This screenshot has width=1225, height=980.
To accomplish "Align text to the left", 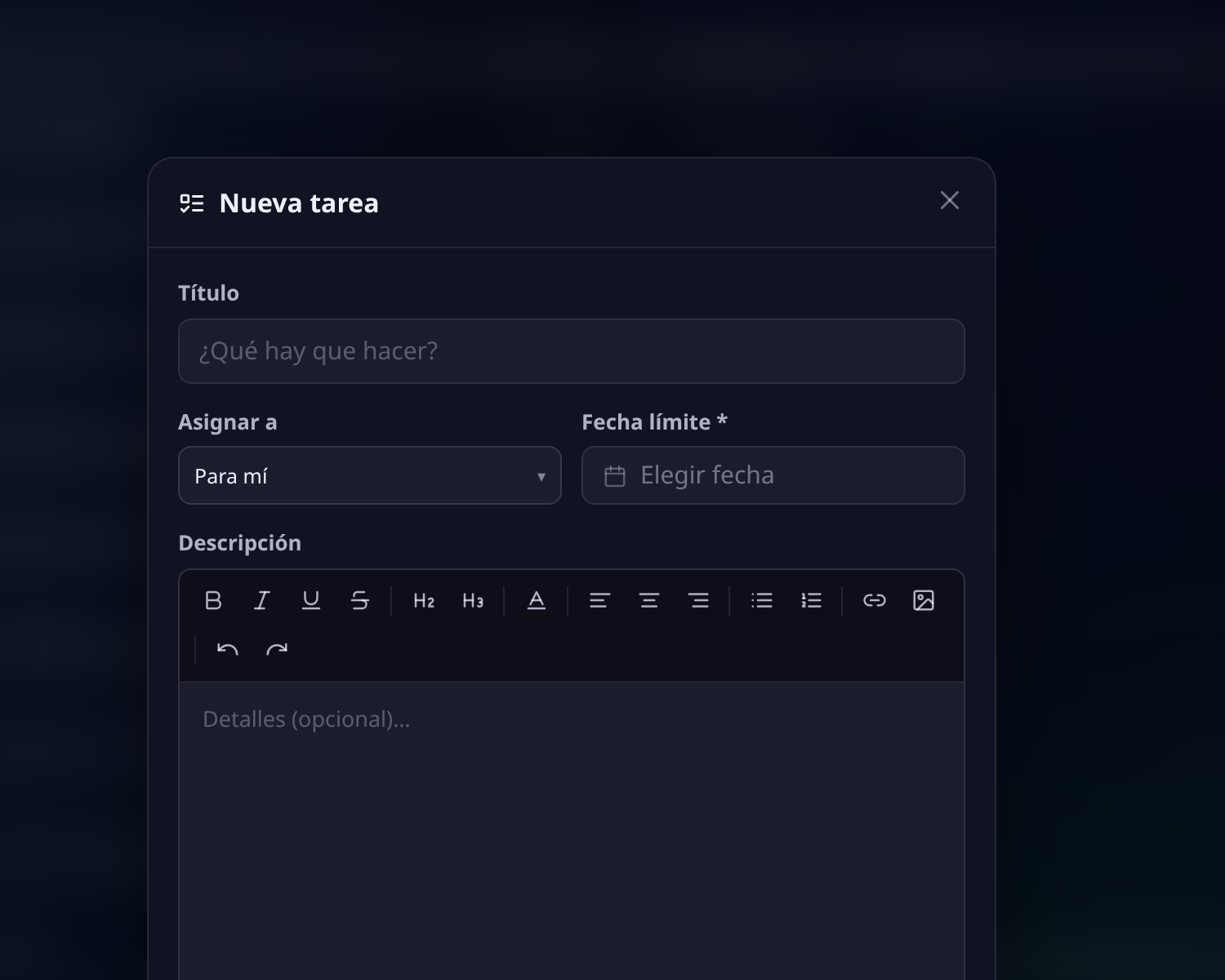I will 600,600.
